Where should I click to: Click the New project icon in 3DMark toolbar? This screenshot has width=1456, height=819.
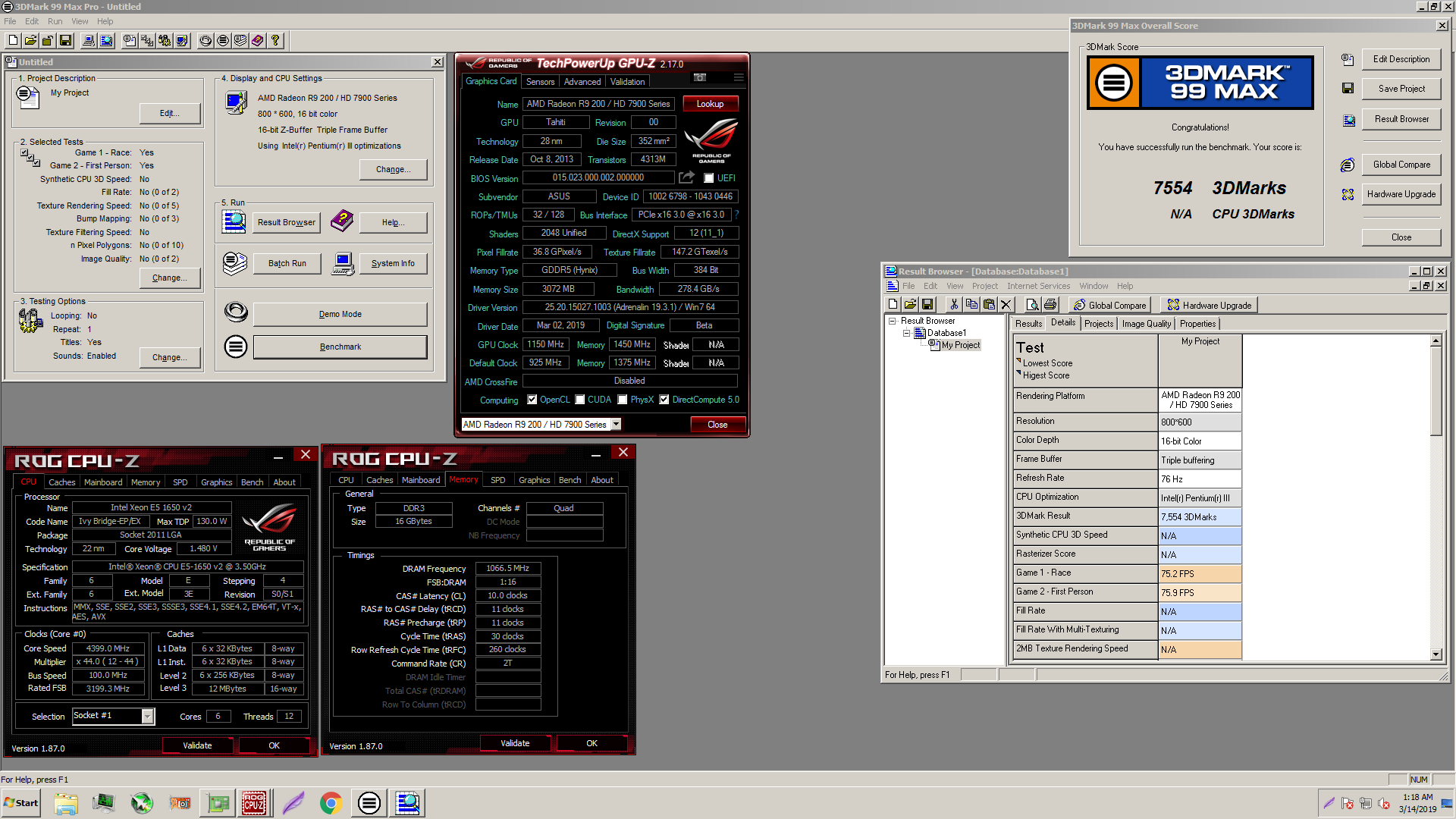pos(13,41)
